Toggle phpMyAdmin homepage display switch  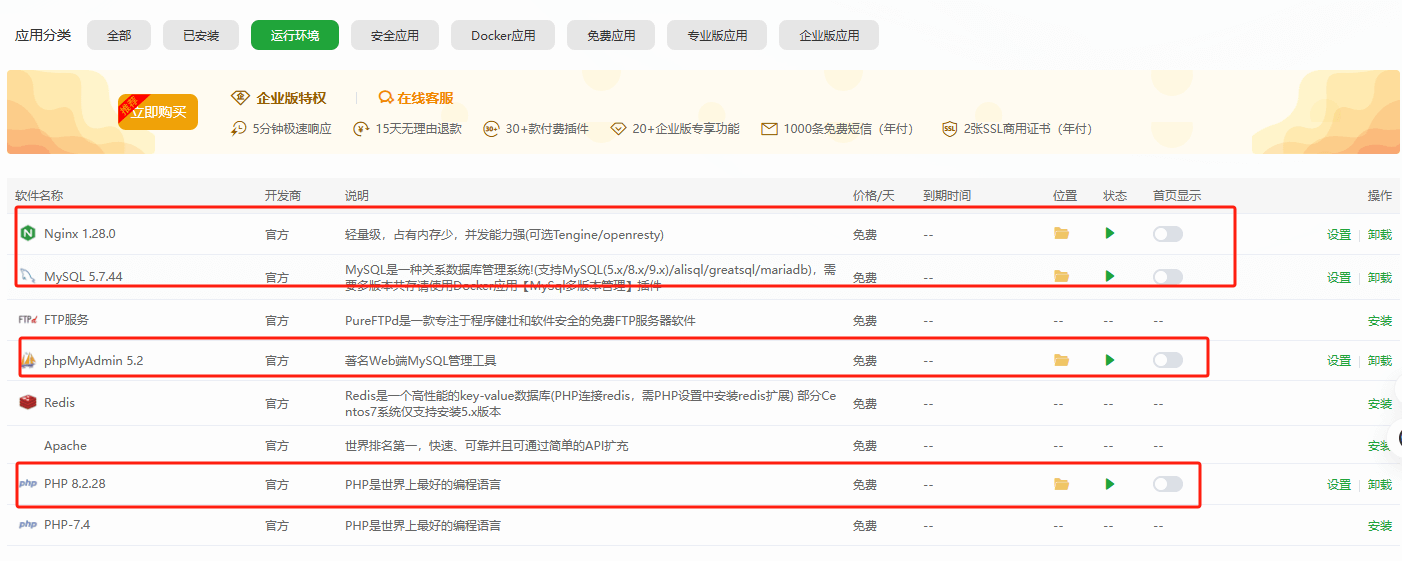click(1167, 360)
